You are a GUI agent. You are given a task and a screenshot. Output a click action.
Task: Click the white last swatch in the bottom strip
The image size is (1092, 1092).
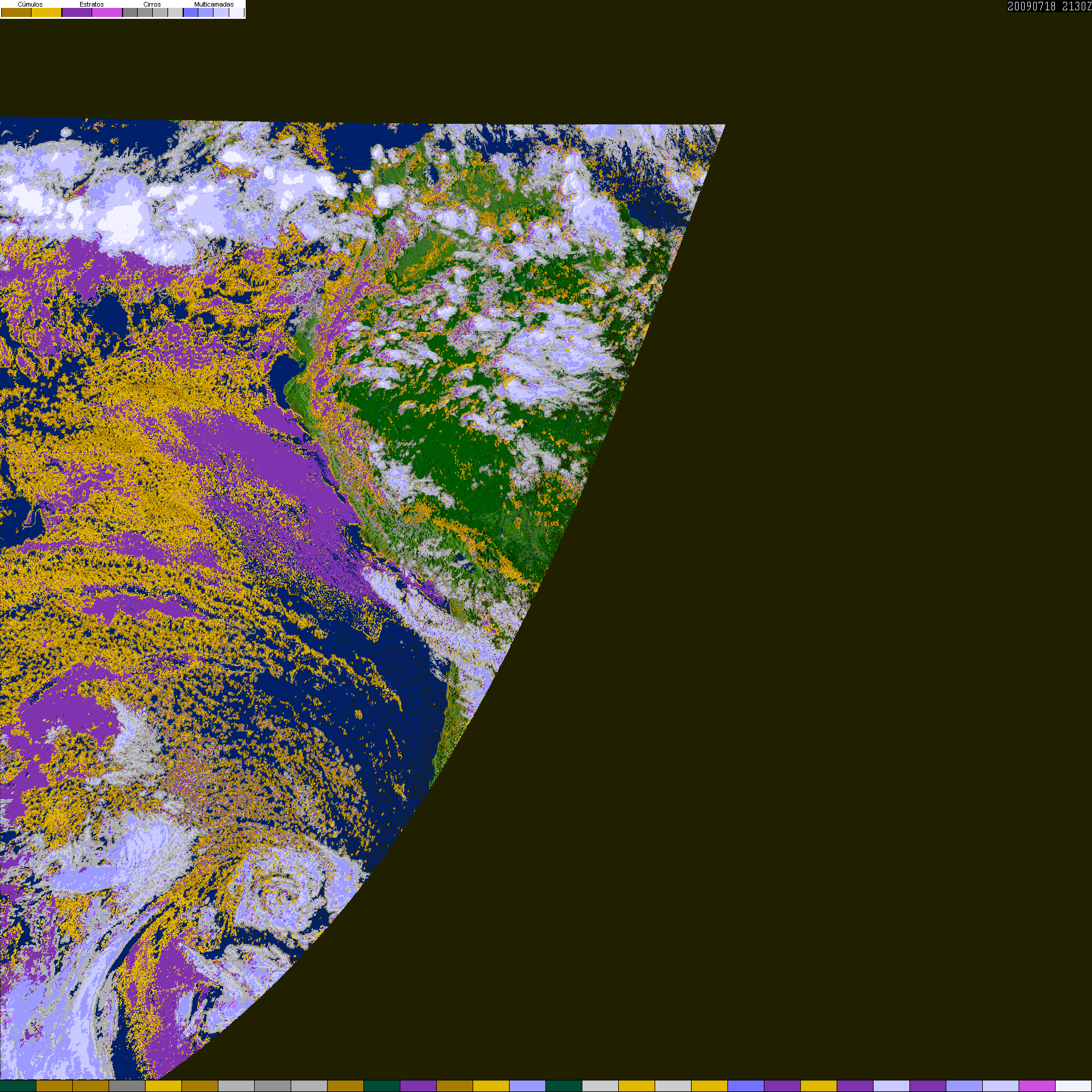coord(1074,1086)
